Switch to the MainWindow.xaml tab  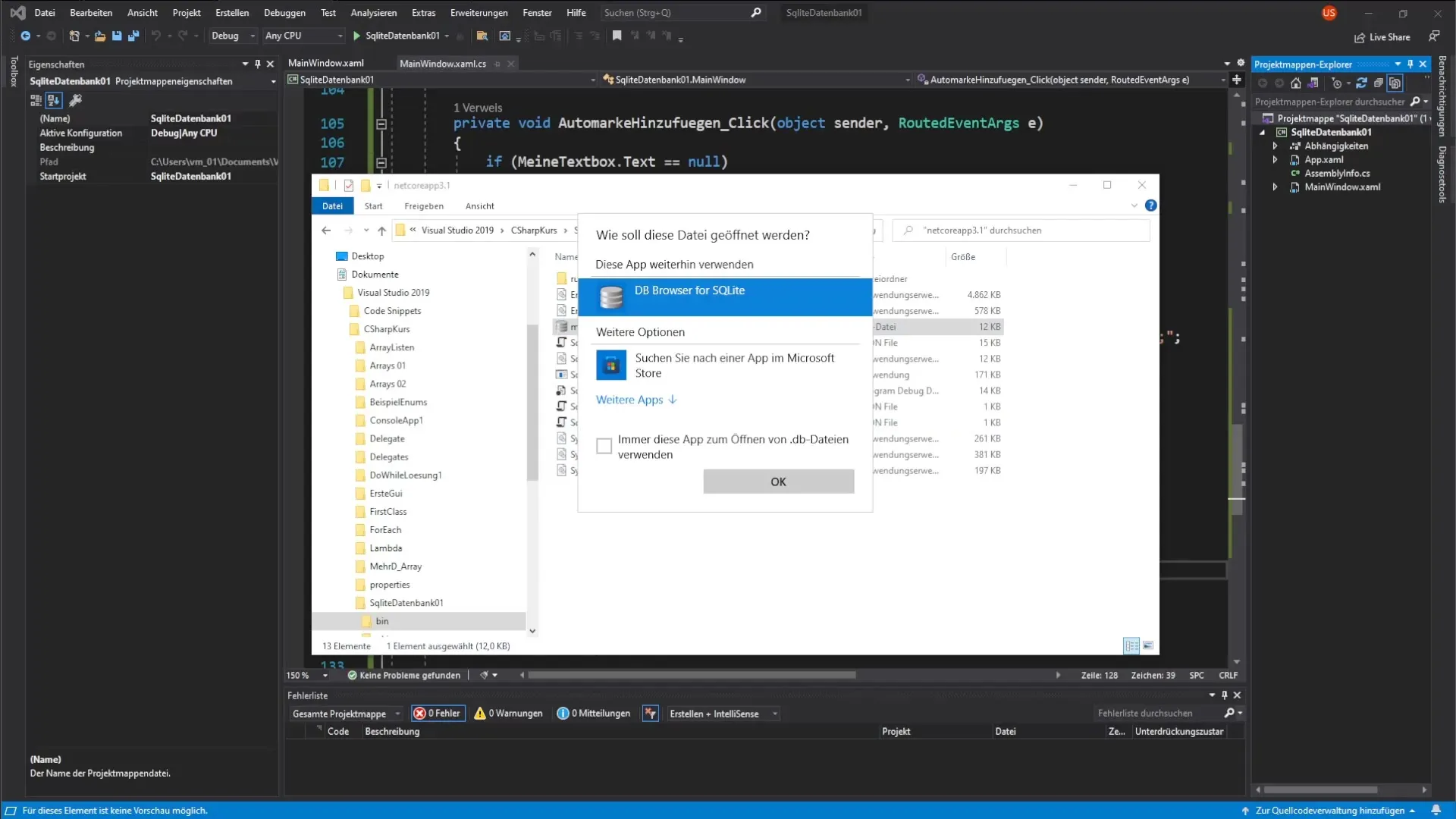(x=326, y=63)
